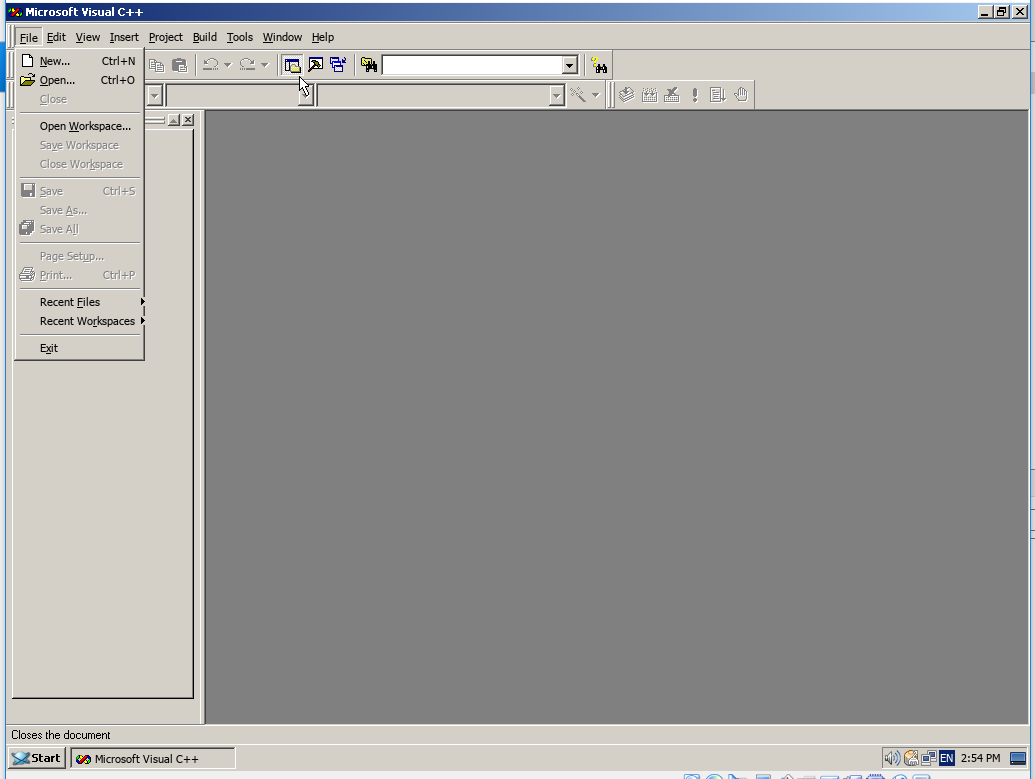Click the WizardBar actions wand icon

point(578,95)
